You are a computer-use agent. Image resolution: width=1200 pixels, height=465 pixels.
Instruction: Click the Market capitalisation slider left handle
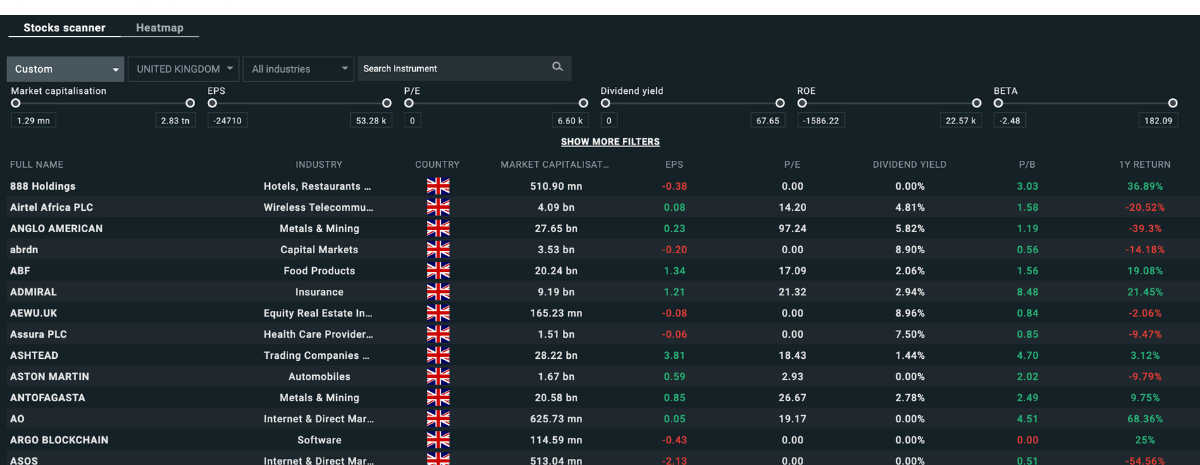(x=15, y=103)
